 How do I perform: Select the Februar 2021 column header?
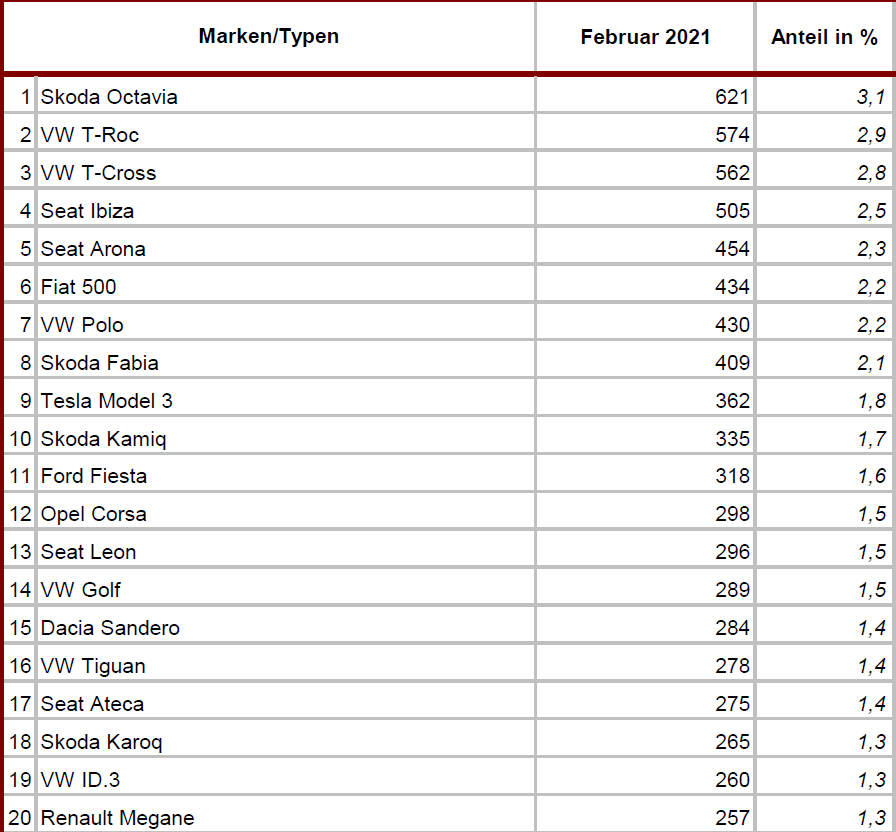[645, 37]
